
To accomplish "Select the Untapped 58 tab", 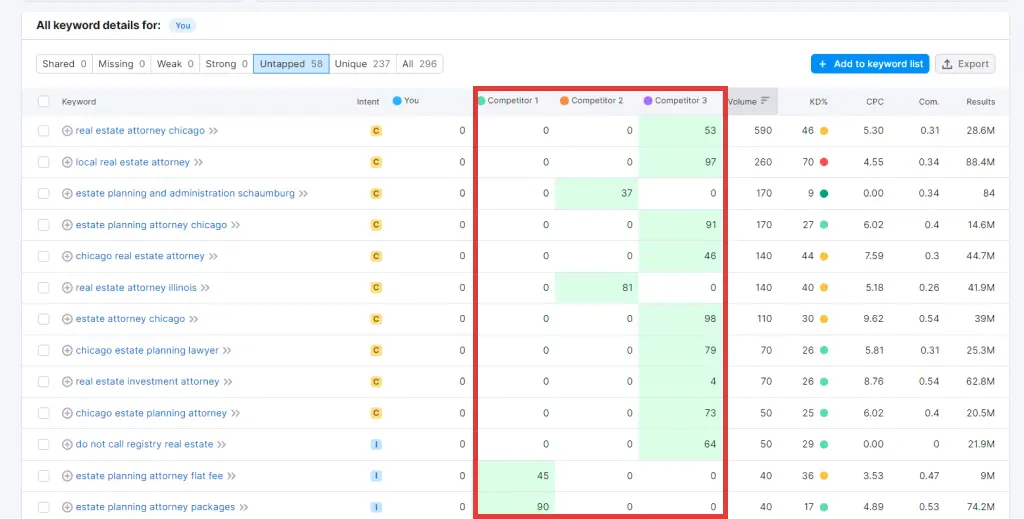I will [291, 64].
